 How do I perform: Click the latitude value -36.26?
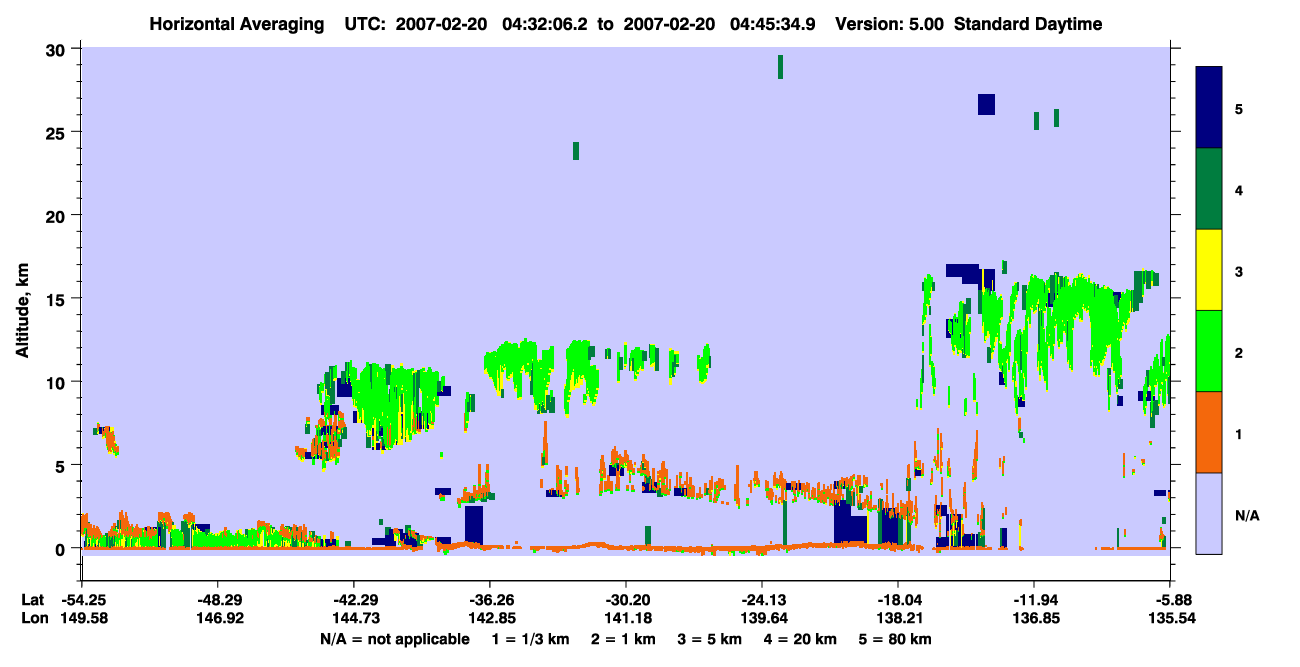click(490, 600)
